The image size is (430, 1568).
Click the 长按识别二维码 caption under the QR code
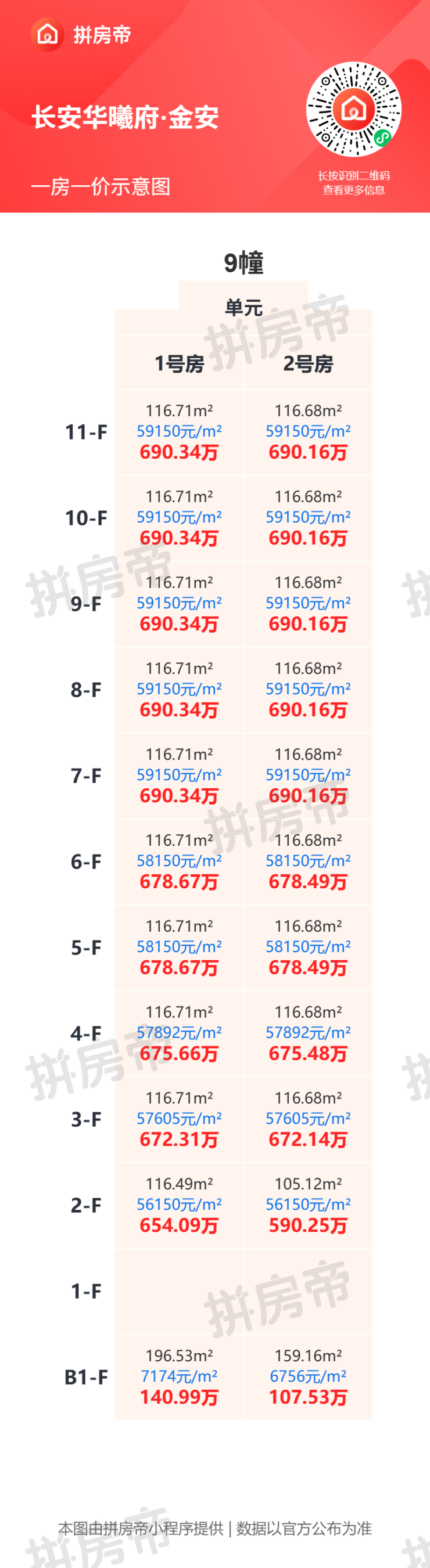(353, 176)
